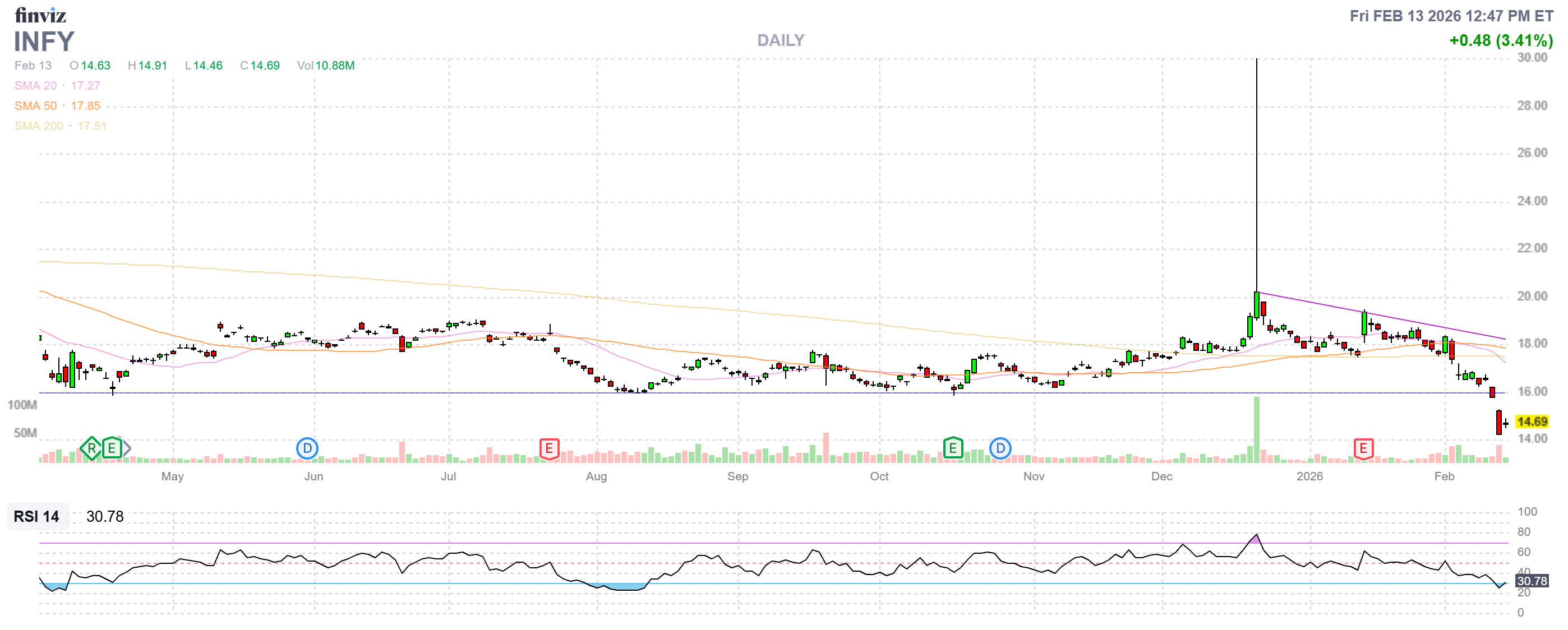Click the SMA 20 indicator label
Image resolution: width=1568 pixels, height=630 pixels.
click(x=35, y=86)
